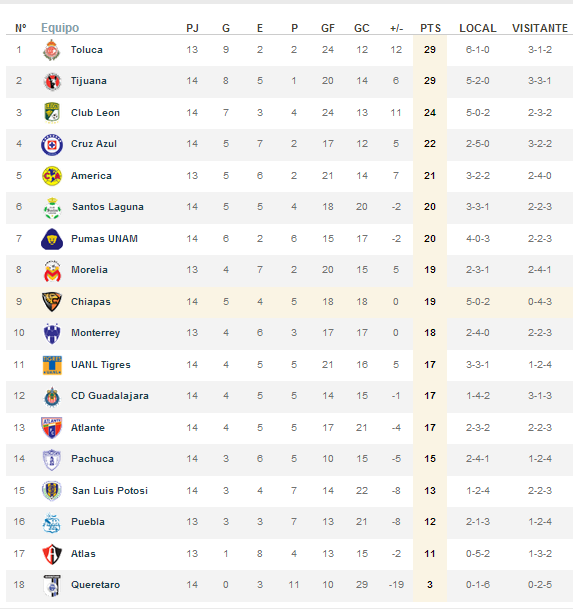Click the UANL Tigres badge

[x=52, y=365]
